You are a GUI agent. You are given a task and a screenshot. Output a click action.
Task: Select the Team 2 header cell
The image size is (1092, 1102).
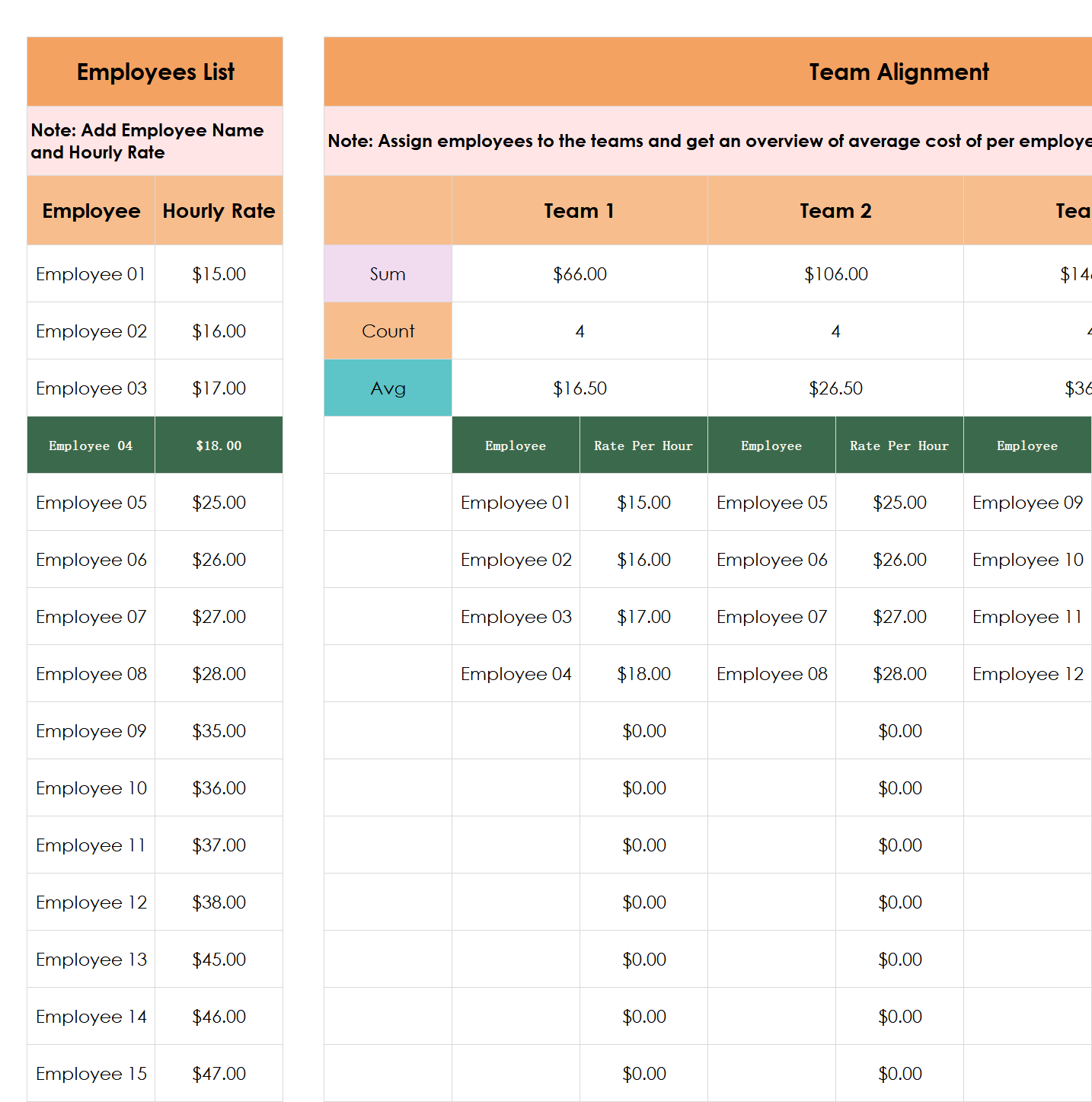pos(835,211)
